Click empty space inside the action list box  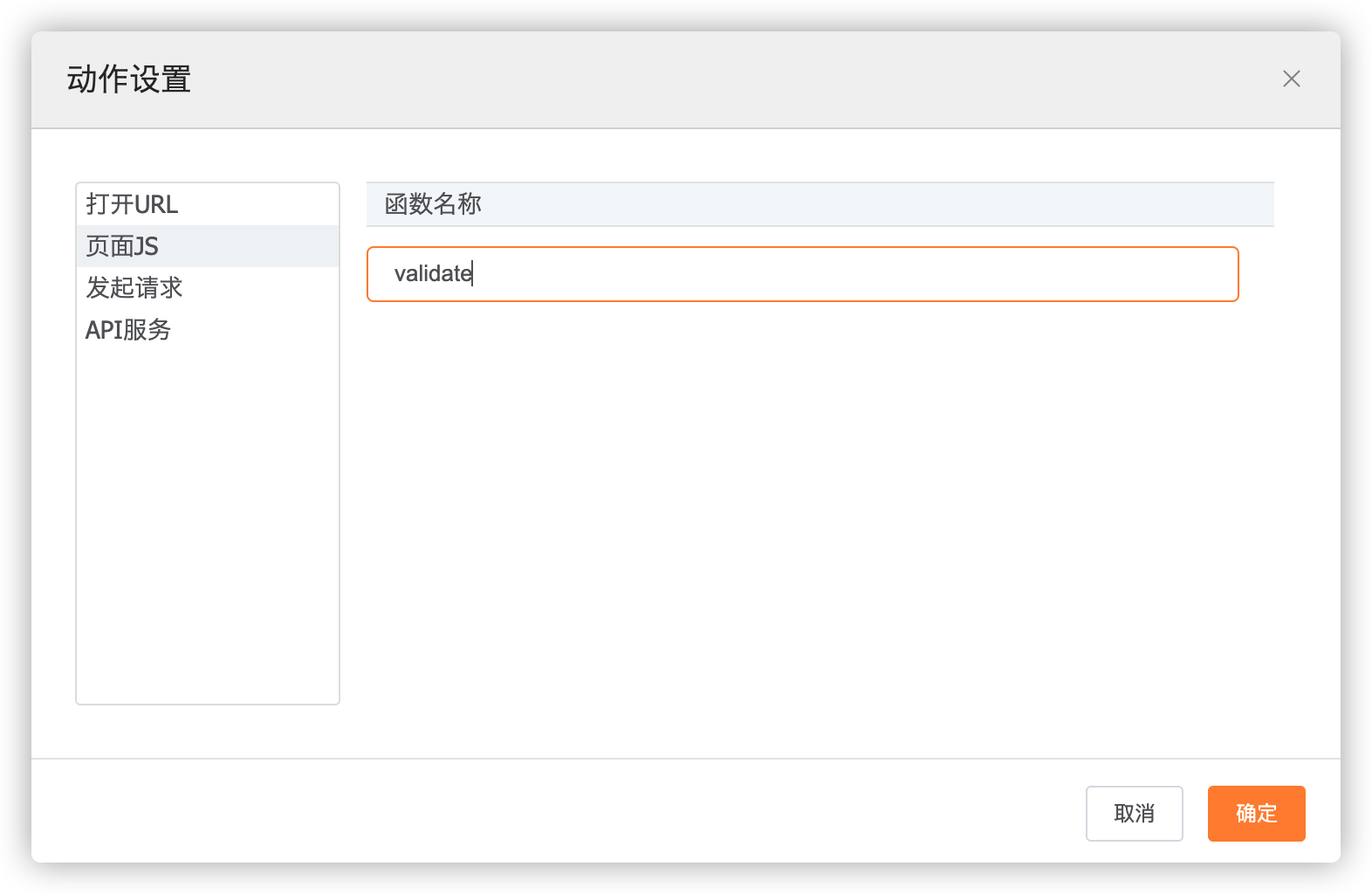(x=208, y=524)
